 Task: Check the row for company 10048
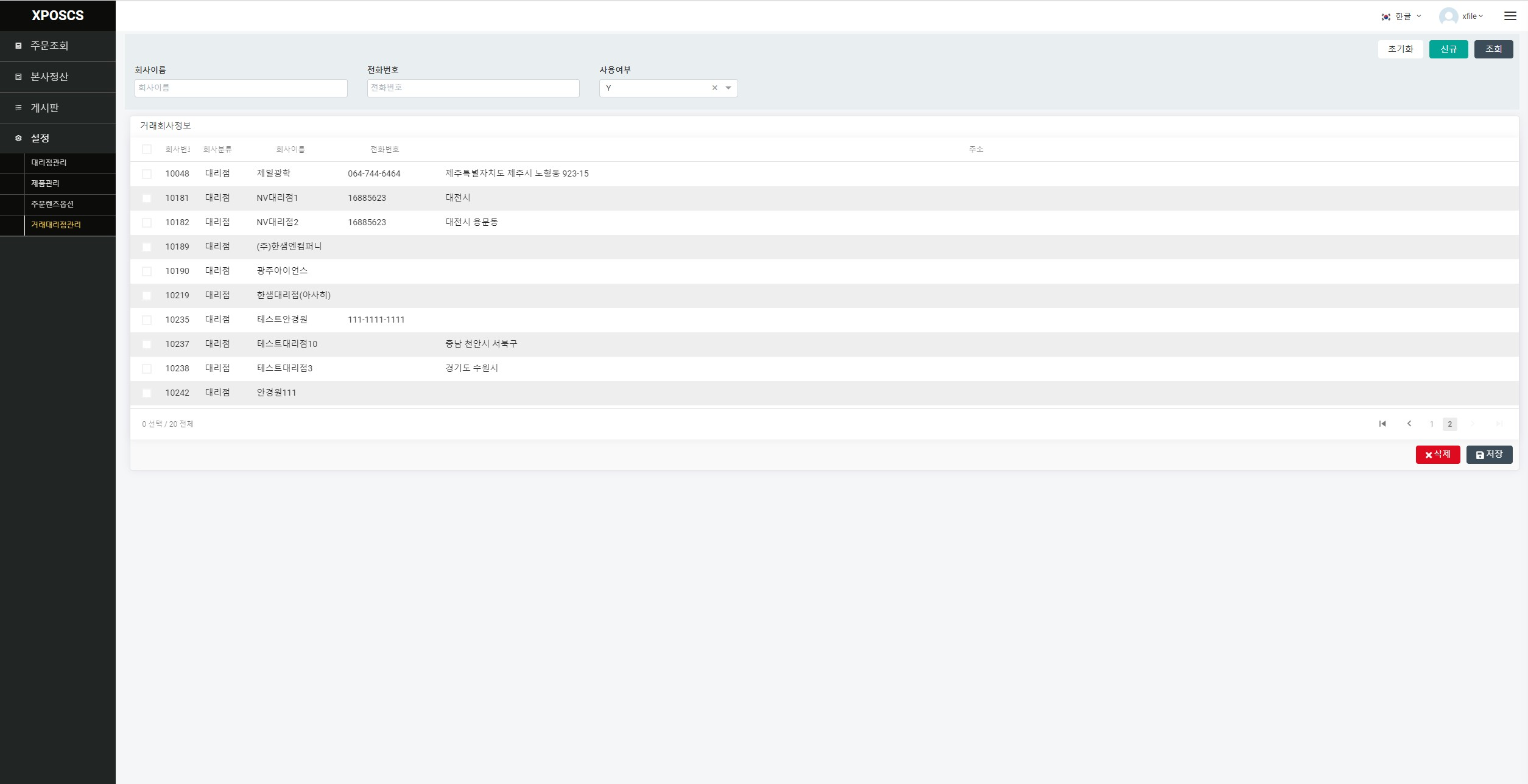point(147,174)
